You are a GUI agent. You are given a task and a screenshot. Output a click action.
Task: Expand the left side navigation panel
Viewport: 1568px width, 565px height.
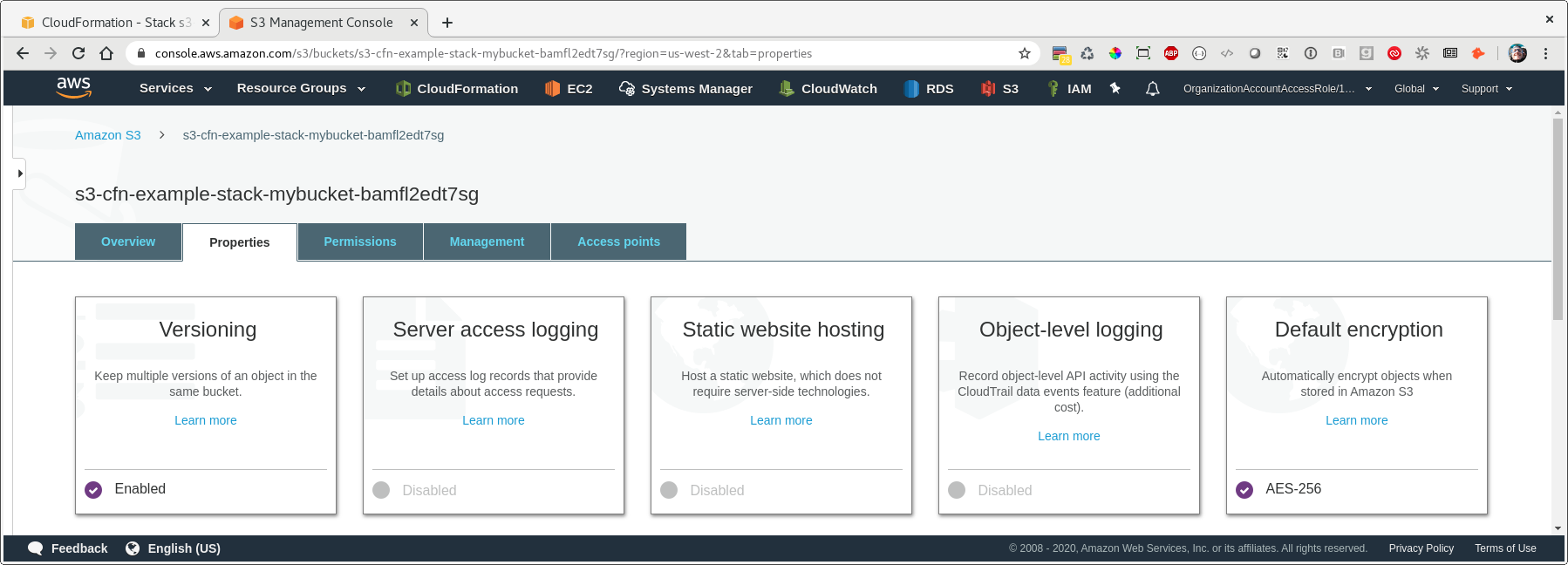pyautogui.click(x=19, y=174)
